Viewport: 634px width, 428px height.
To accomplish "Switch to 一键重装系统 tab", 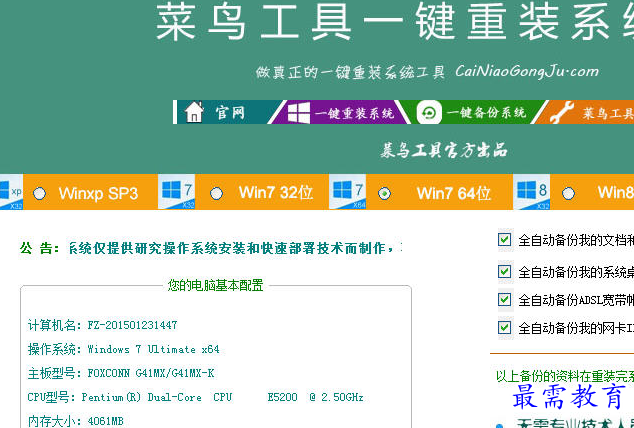I will coord(340,112).
